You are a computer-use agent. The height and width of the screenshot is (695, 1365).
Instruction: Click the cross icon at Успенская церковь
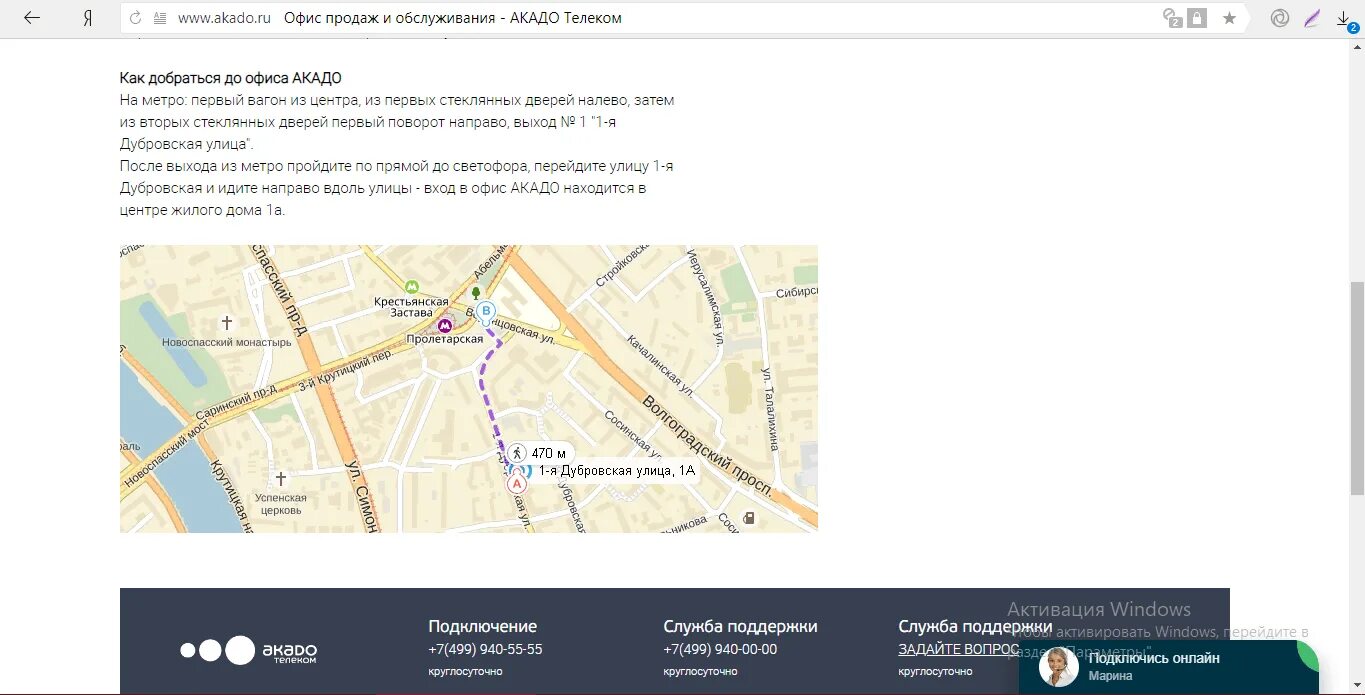click(x=281, y=479)
